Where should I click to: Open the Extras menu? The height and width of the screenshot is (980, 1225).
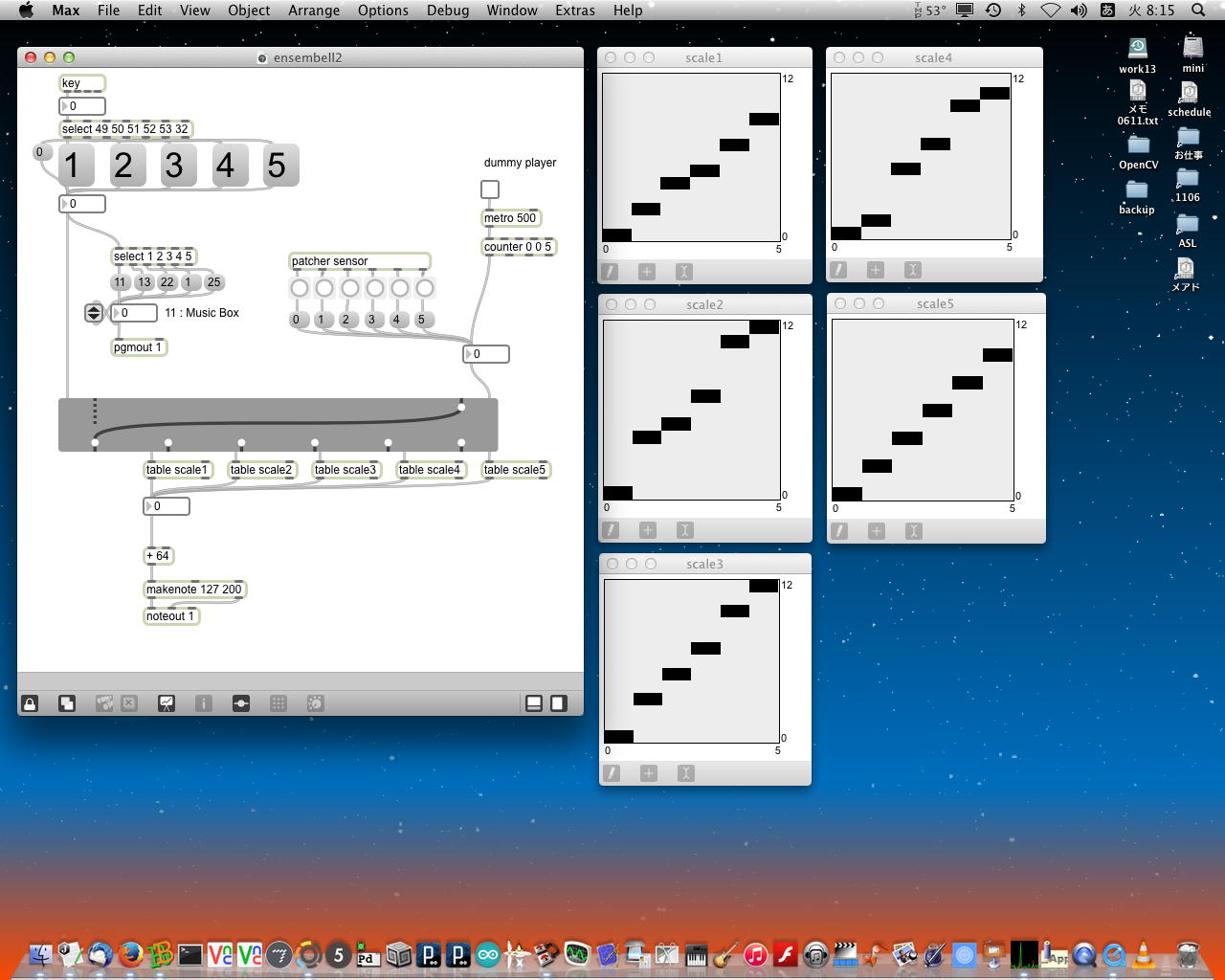pyautogui.click(x=574, y=11)
